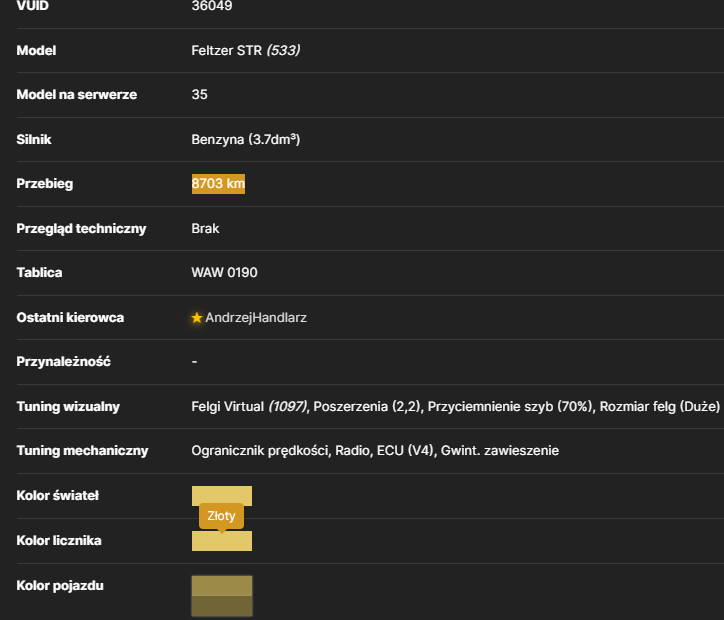
Task: Click the Kolor pojazdu label
Action: pyautogui.click(x=60, y=585)
